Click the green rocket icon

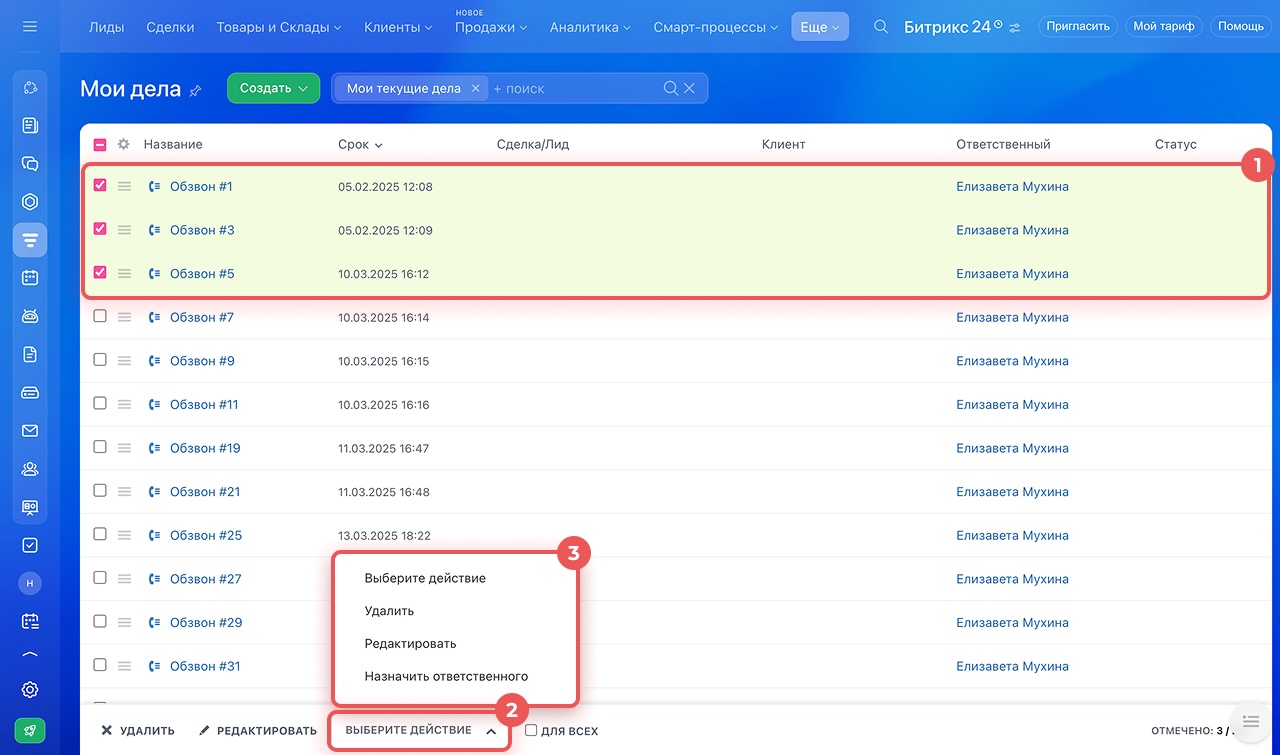point(30,730)
